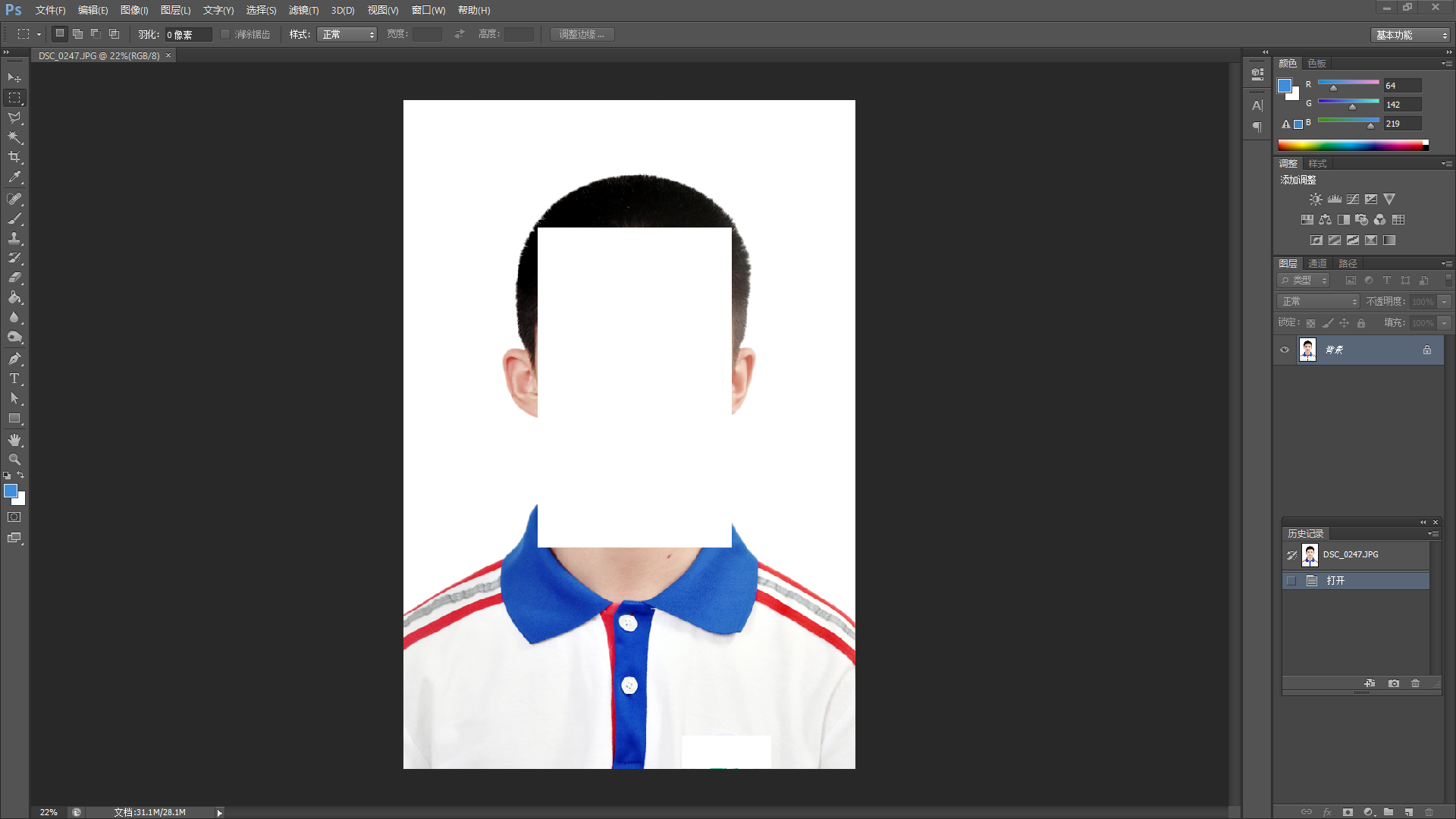Delete current history state trash icon
1456x819 pixels.
click(x=1415, y=683)
